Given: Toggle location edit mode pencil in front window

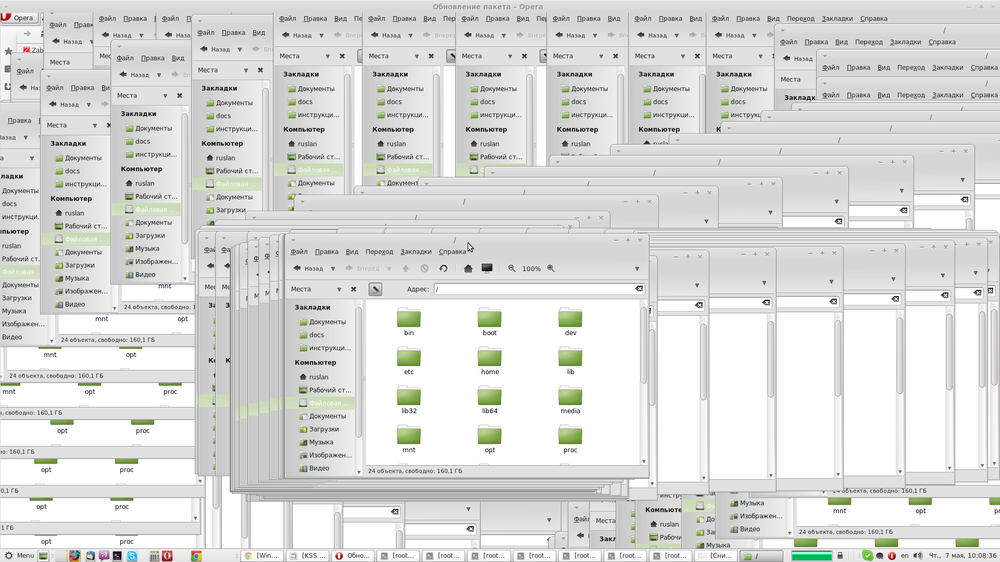Looking at the screenshot, I should [x=375, y=289].
